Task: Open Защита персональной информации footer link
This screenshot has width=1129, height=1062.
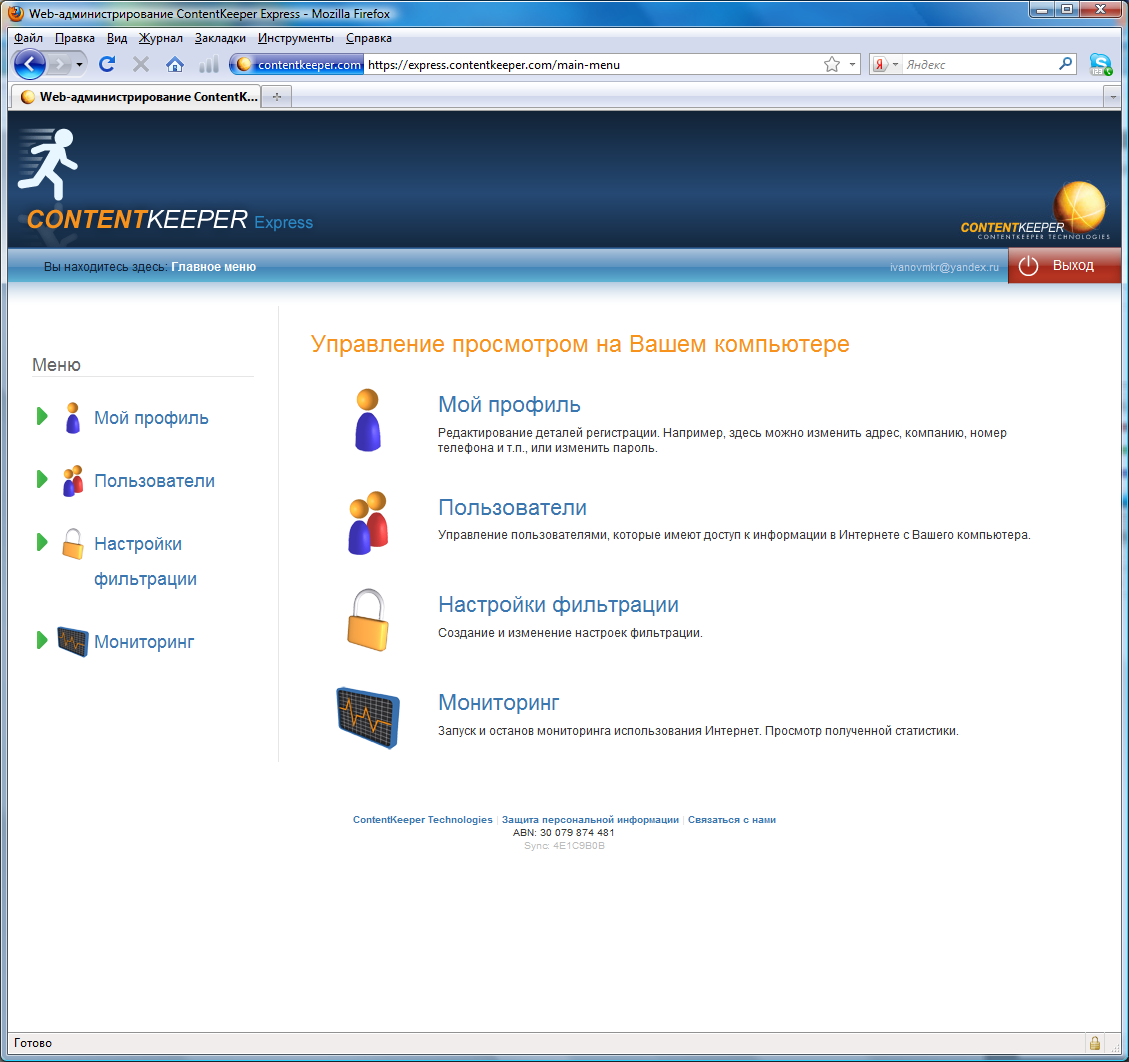Action: click(590, 819)
